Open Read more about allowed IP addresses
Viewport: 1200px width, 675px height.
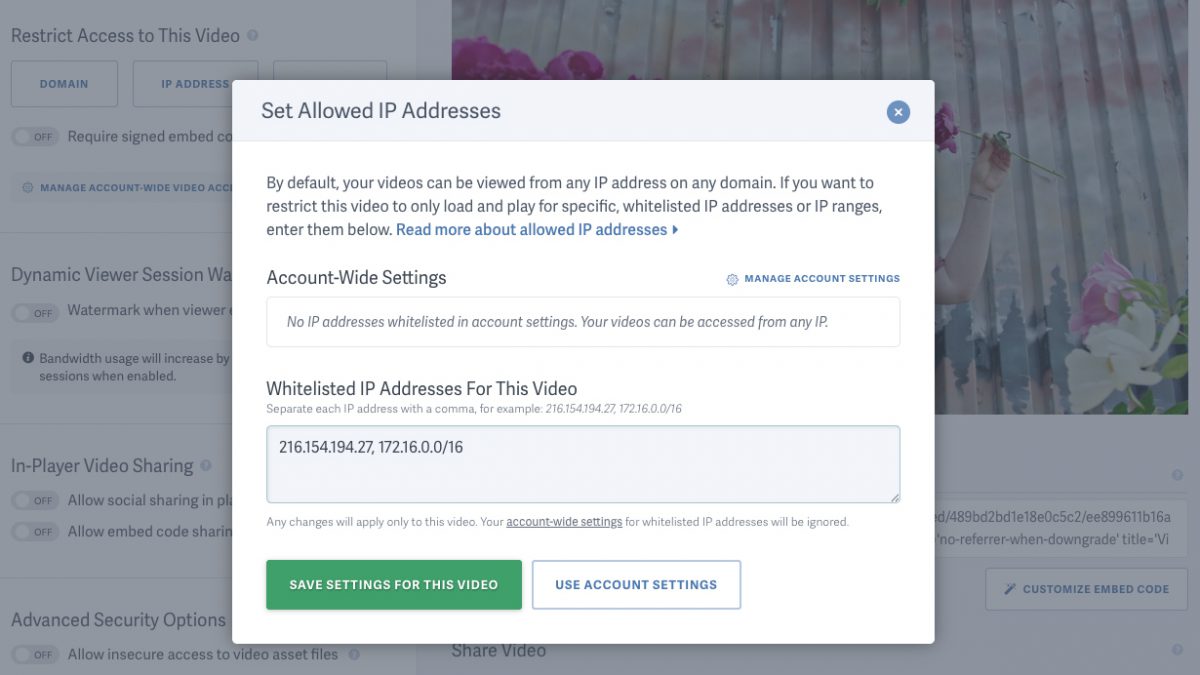(532, 229)
